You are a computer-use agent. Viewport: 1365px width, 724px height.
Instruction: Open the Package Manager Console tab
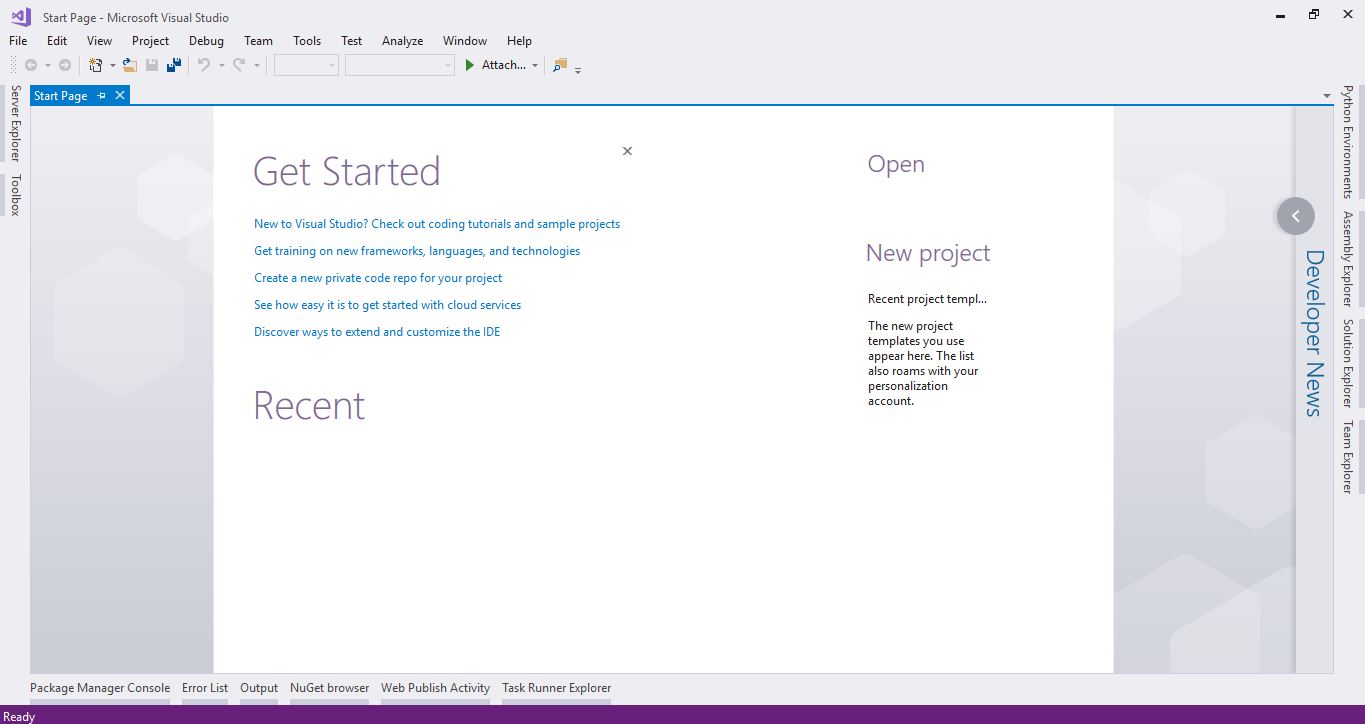point(100,688)
